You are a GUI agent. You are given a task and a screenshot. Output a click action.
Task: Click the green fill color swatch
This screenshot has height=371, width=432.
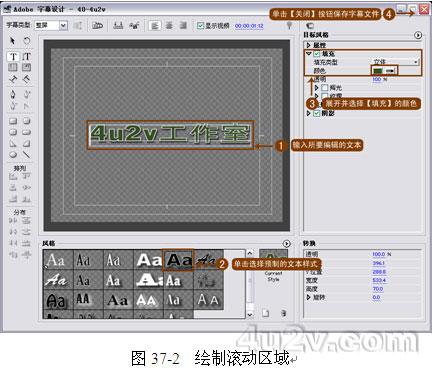(x=378, y=71)
